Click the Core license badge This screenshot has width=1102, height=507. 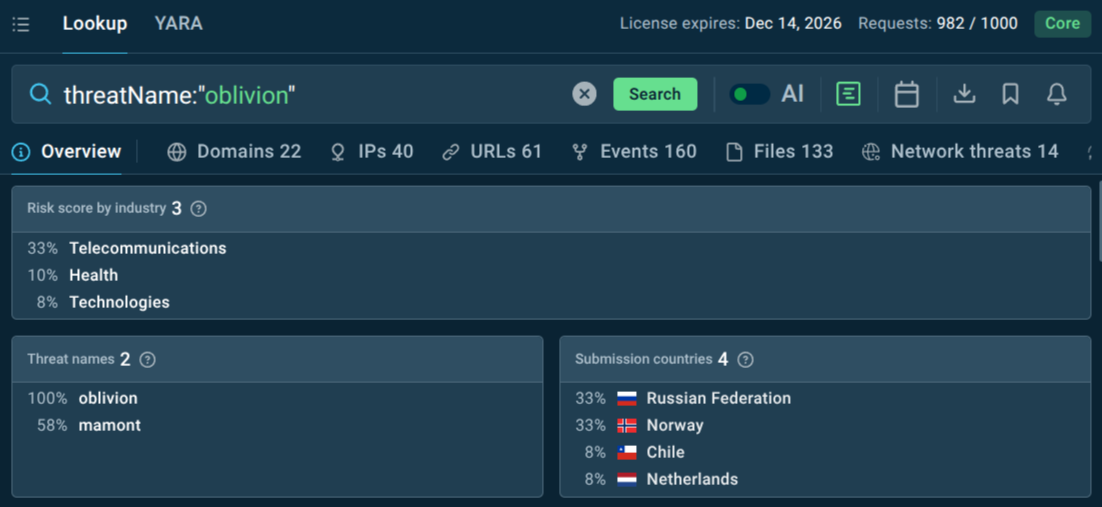[x=1062, y=23]
